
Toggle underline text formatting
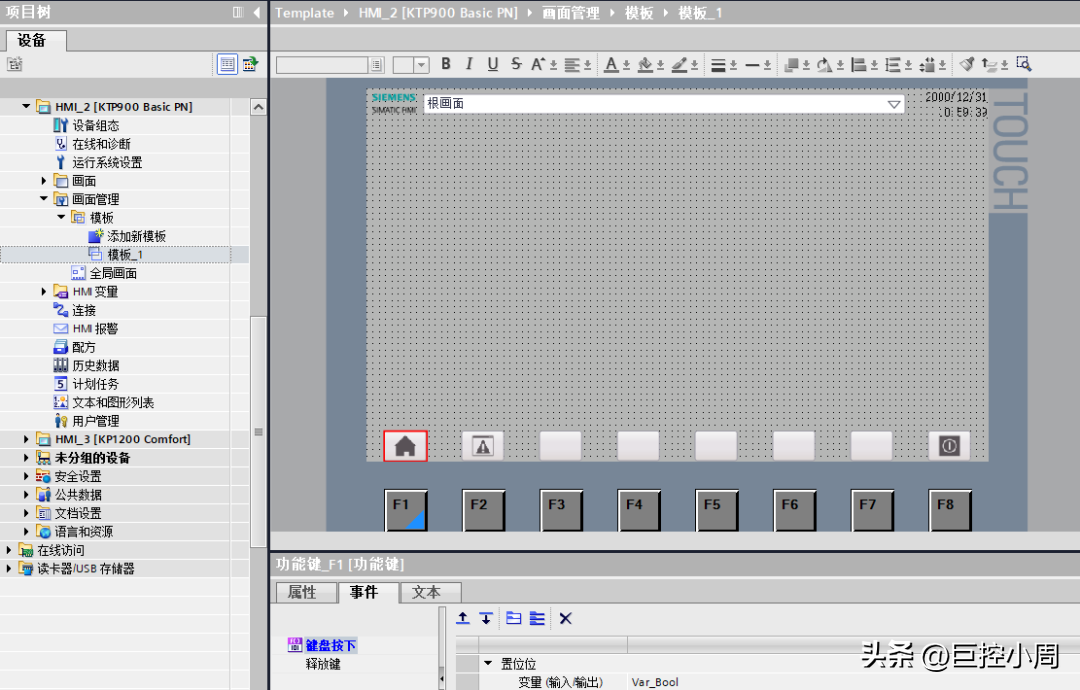click(493, 64)
